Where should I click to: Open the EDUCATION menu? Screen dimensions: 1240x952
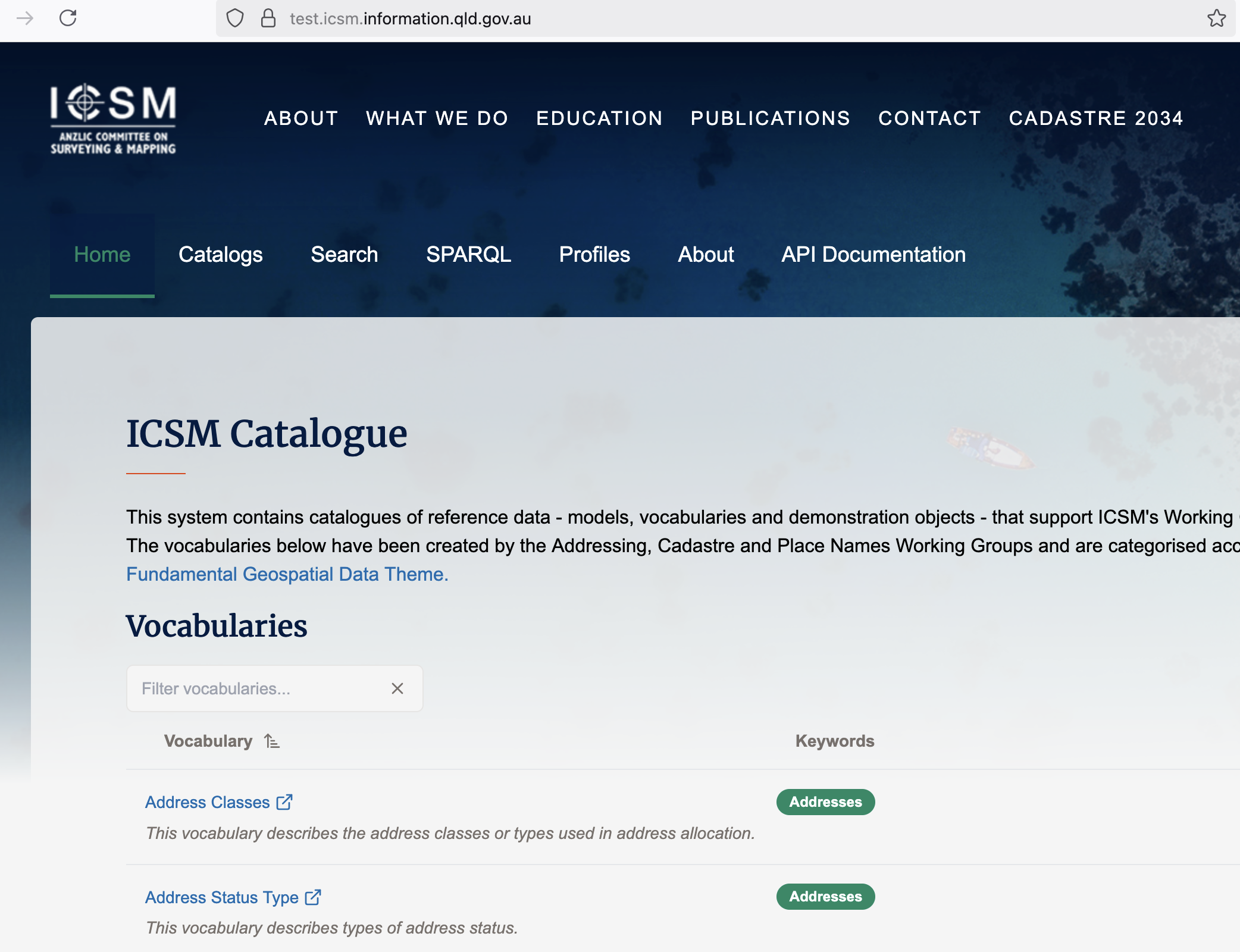[599, 118]
